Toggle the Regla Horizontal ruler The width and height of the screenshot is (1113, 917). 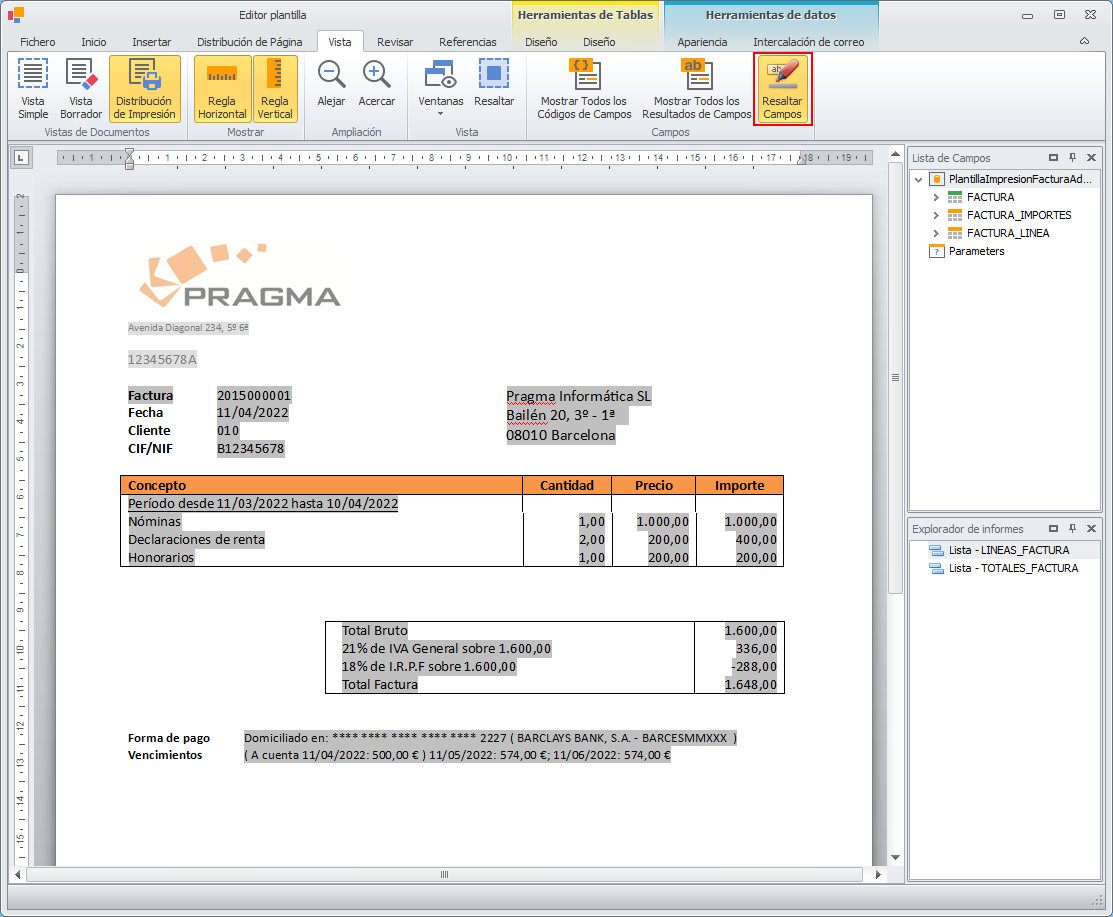222,89
